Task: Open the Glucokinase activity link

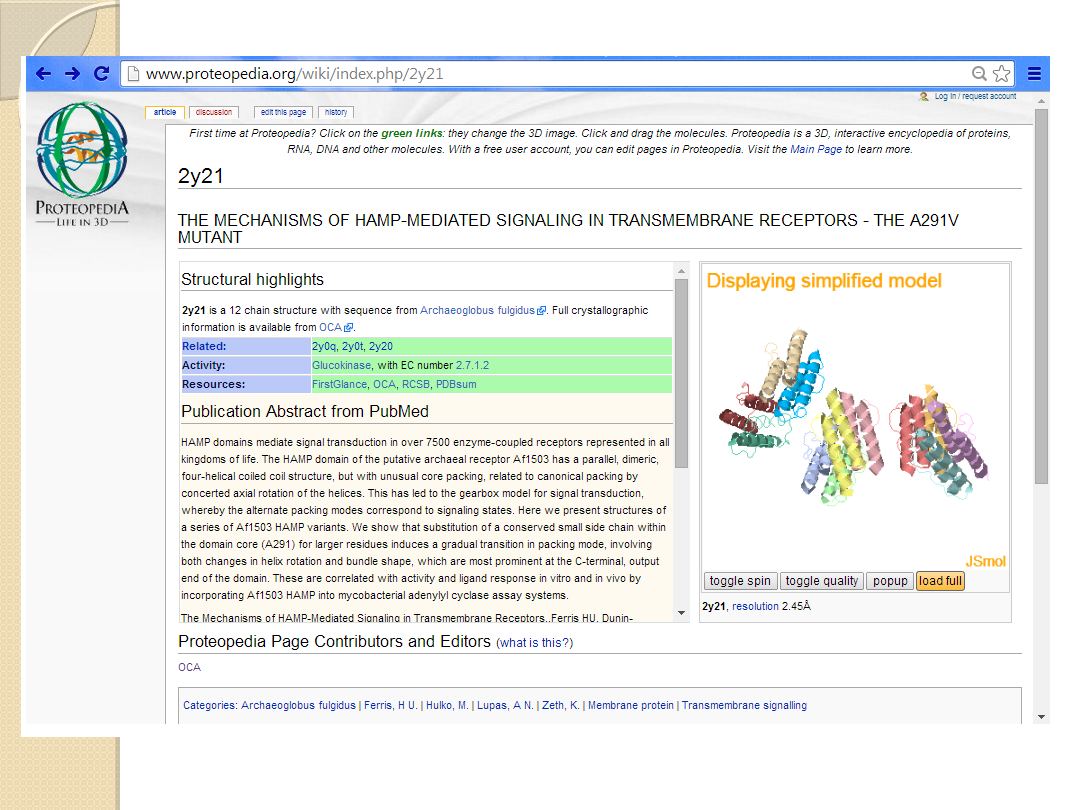Action: pyautogui.click(x=341, y=365)
